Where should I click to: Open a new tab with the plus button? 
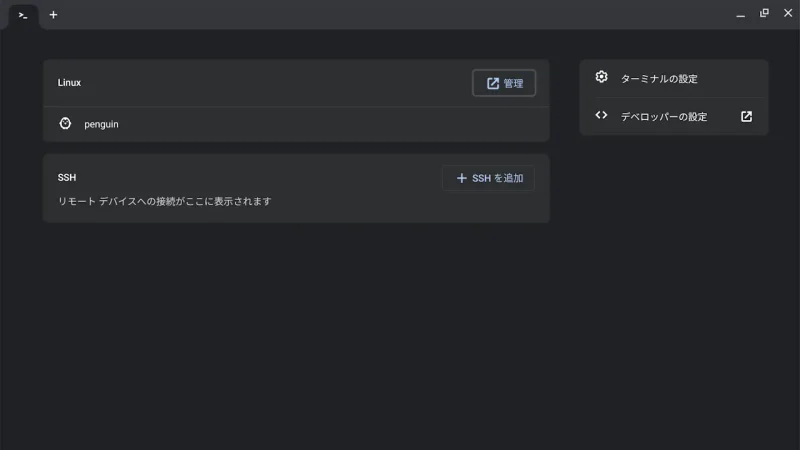(x=53, y=15)
